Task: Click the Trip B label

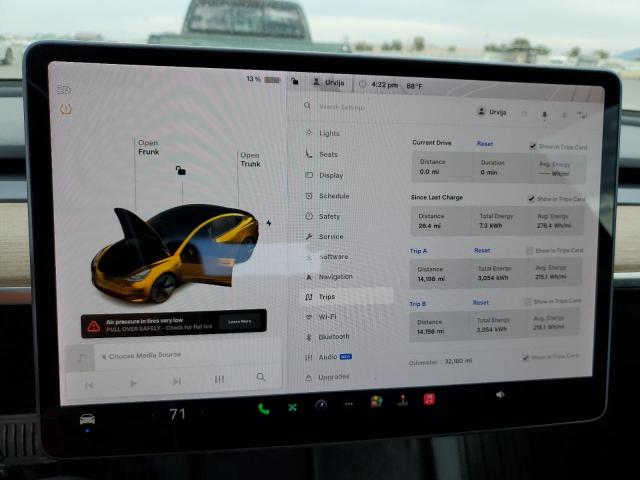Action: tap(418, 304)
